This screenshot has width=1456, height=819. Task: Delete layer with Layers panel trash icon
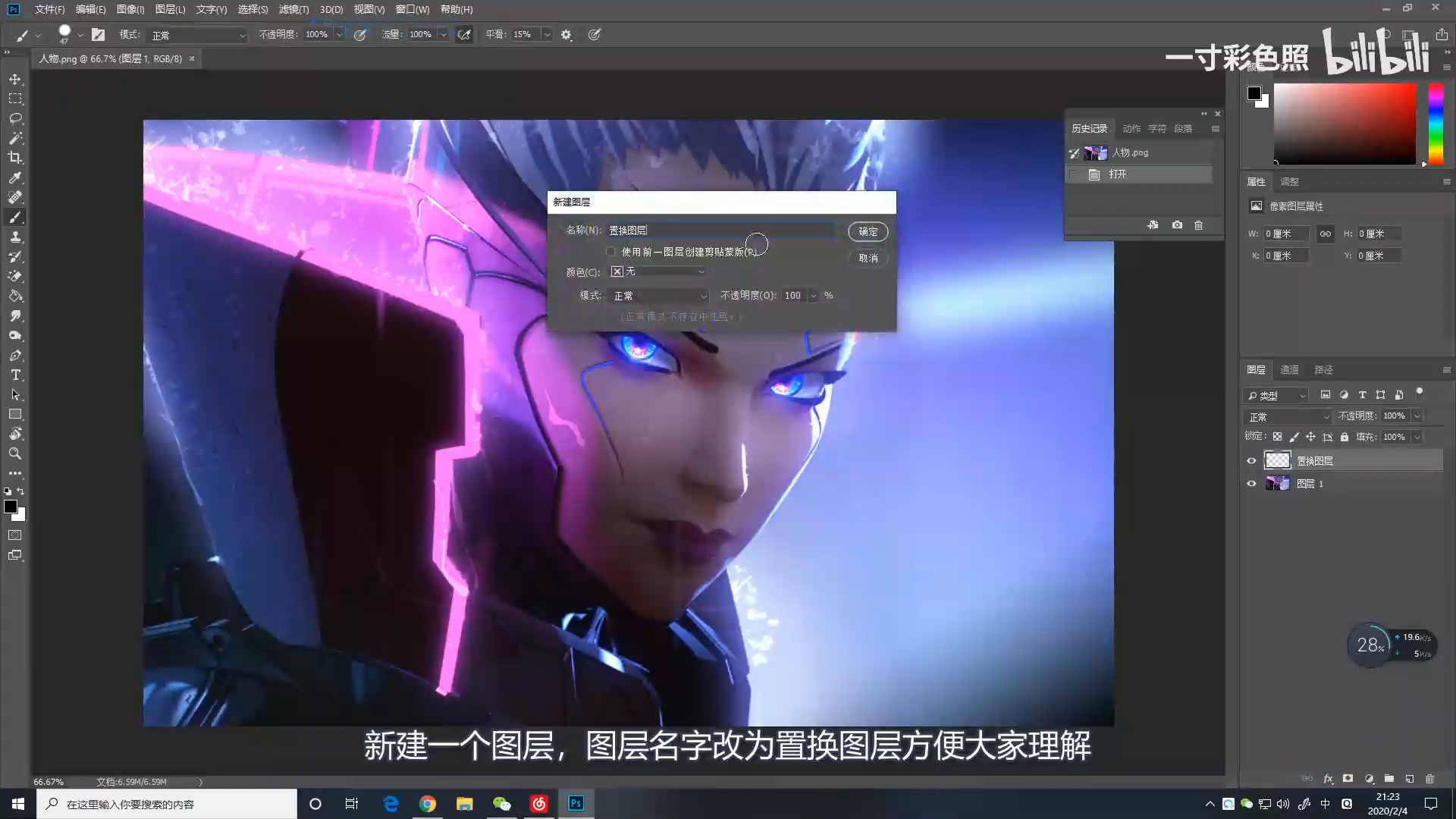(x=1429, y=779)
